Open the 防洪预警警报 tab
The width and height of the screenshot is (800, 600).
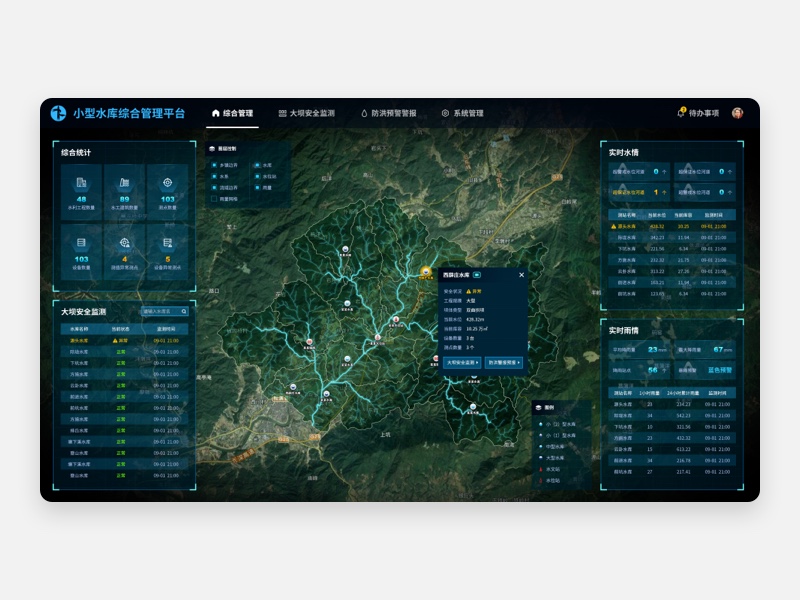(389, 113)
